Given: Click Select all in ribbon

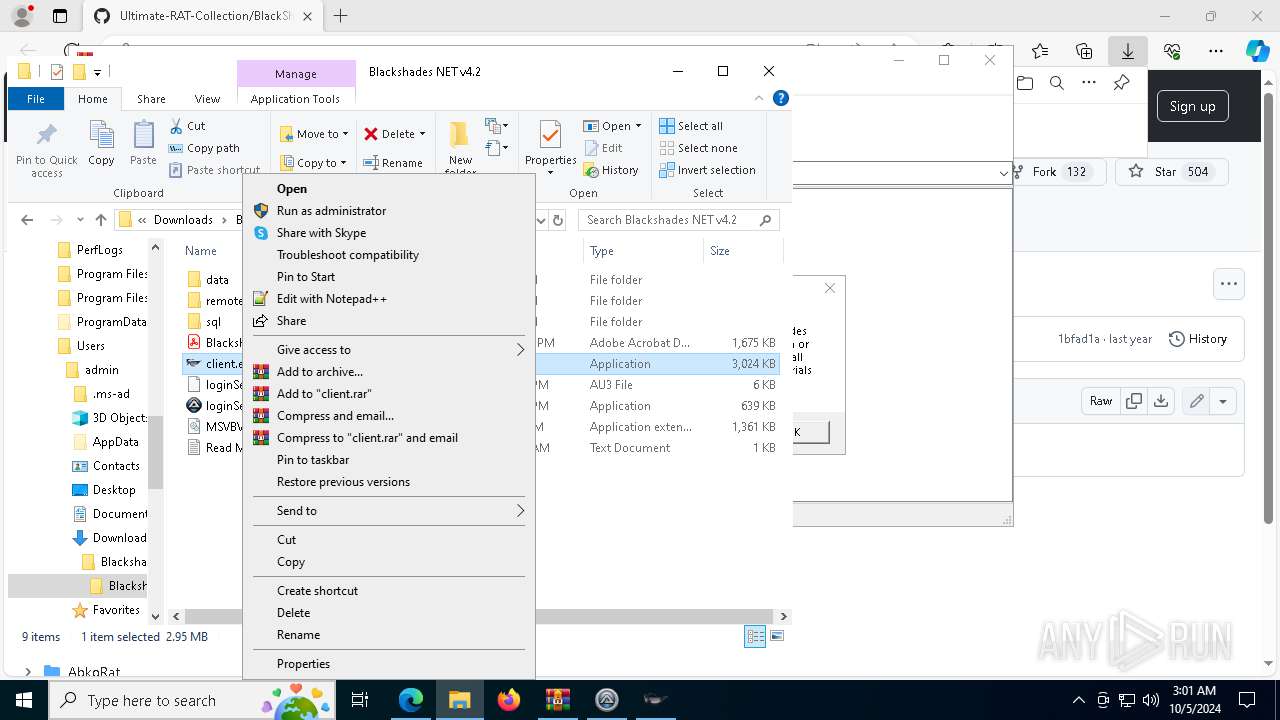Looking at the screenshot, I should (691, 126).
